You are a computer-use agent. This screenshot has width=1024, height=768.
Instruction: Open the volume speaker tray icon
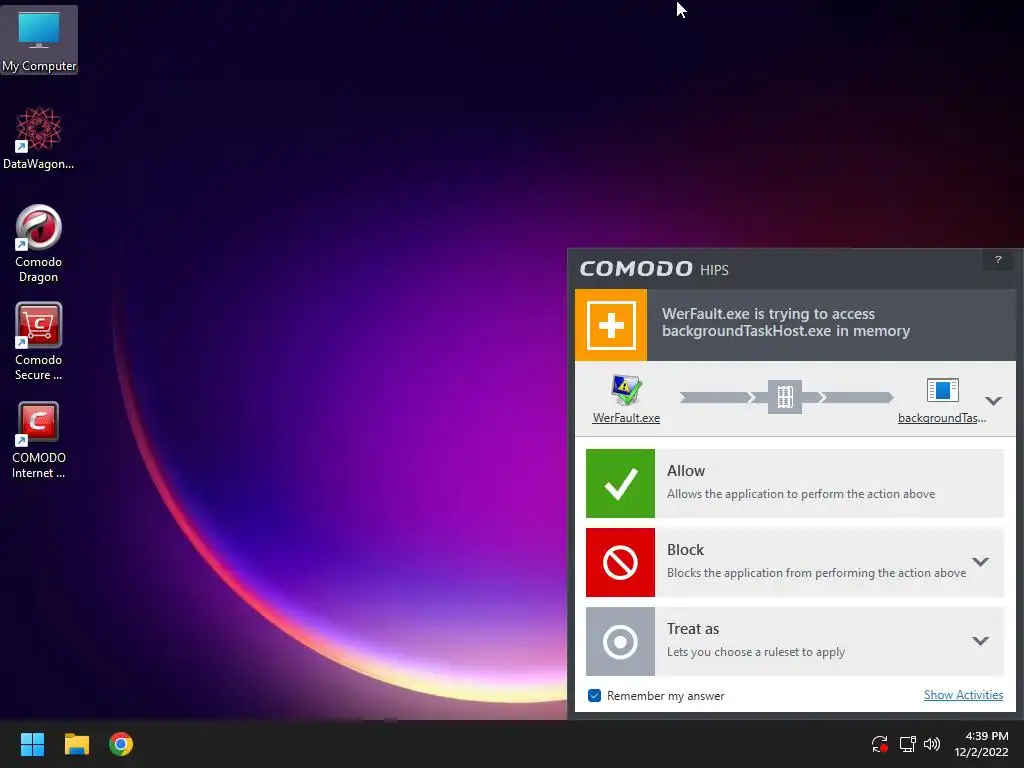pos(932,744)
